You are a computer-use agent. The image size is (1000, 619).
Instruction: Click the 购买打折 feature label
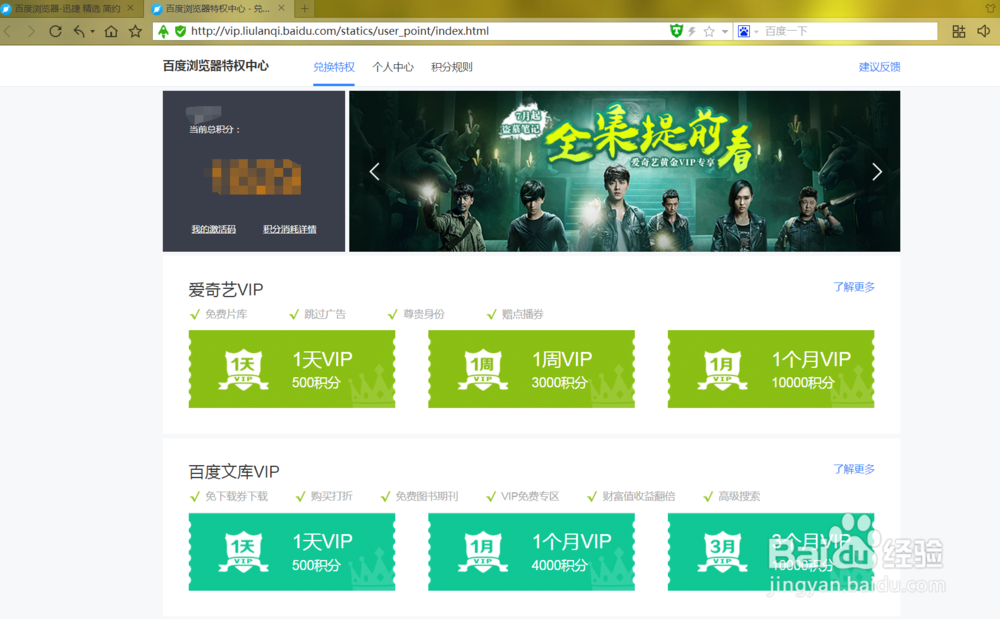pos(332,497)
